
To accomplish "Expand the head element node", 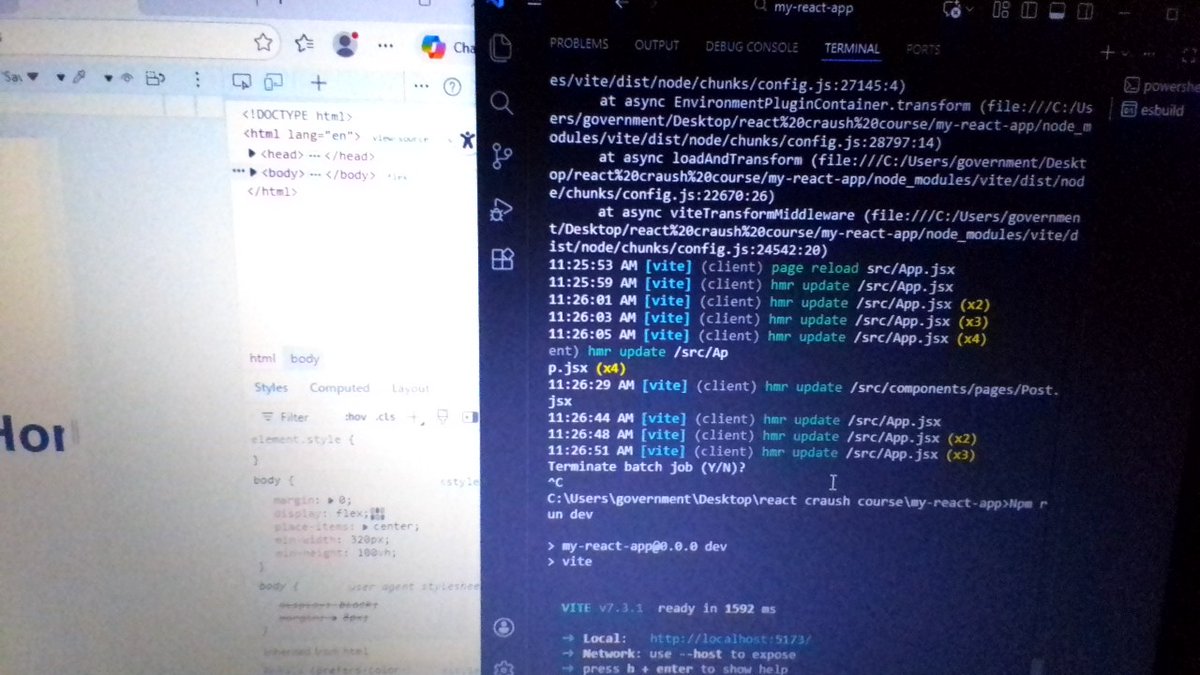I will tap(253, 154).
